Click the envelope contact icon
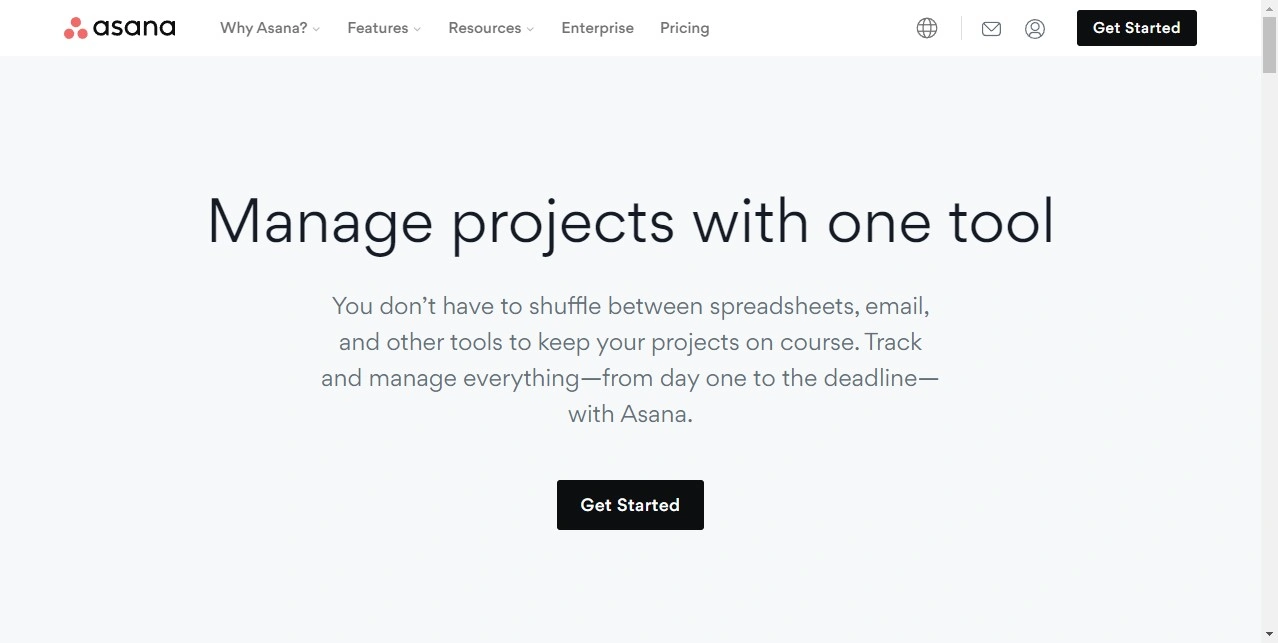Viewport: 1278px width, 643px height. pyautogui.click(x=991, y=29)
